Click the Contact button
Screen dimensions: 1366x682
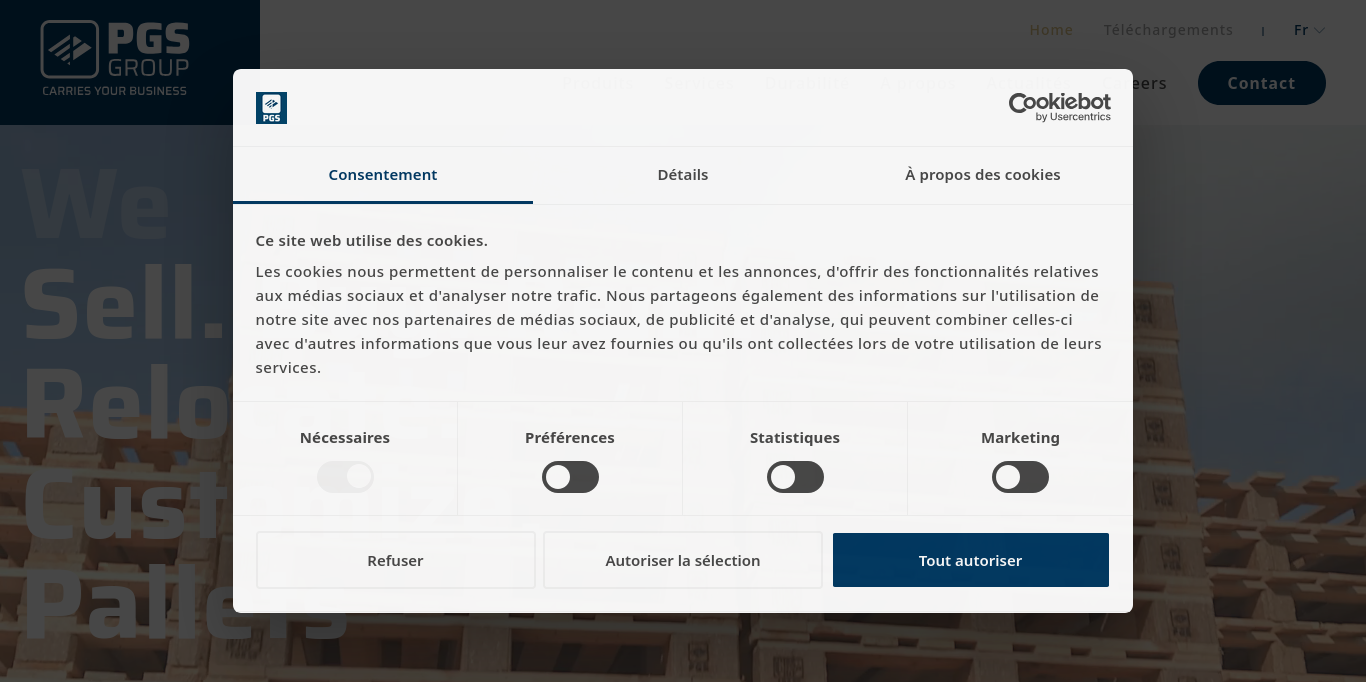(x=1261, y=83)
